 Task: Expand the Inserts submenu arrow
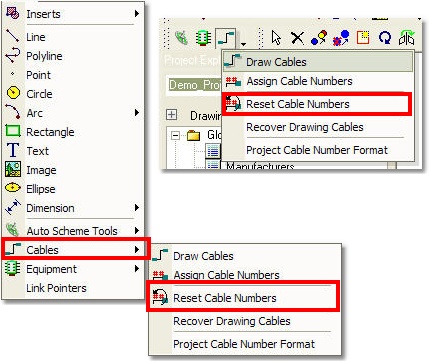(137, 14)
